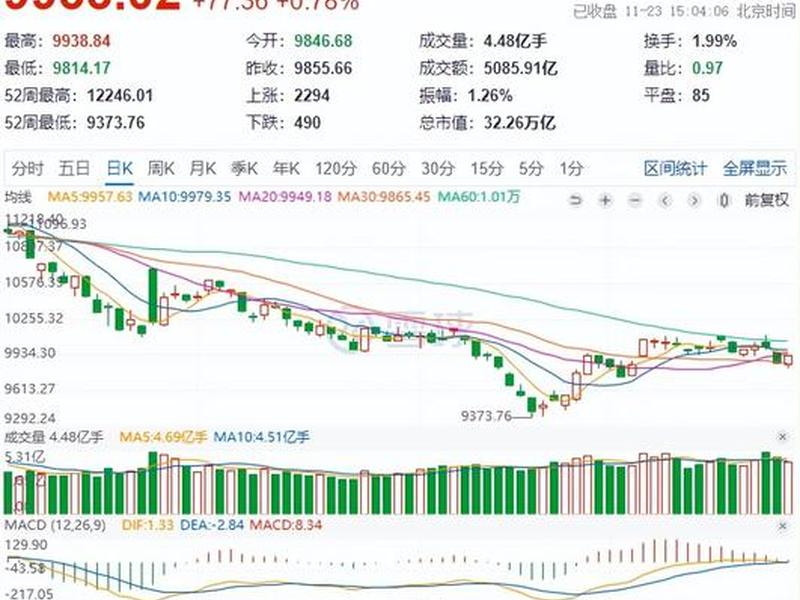Close the MACD indicator panel
Screen dimensions: 800x600
pos(782,526)
